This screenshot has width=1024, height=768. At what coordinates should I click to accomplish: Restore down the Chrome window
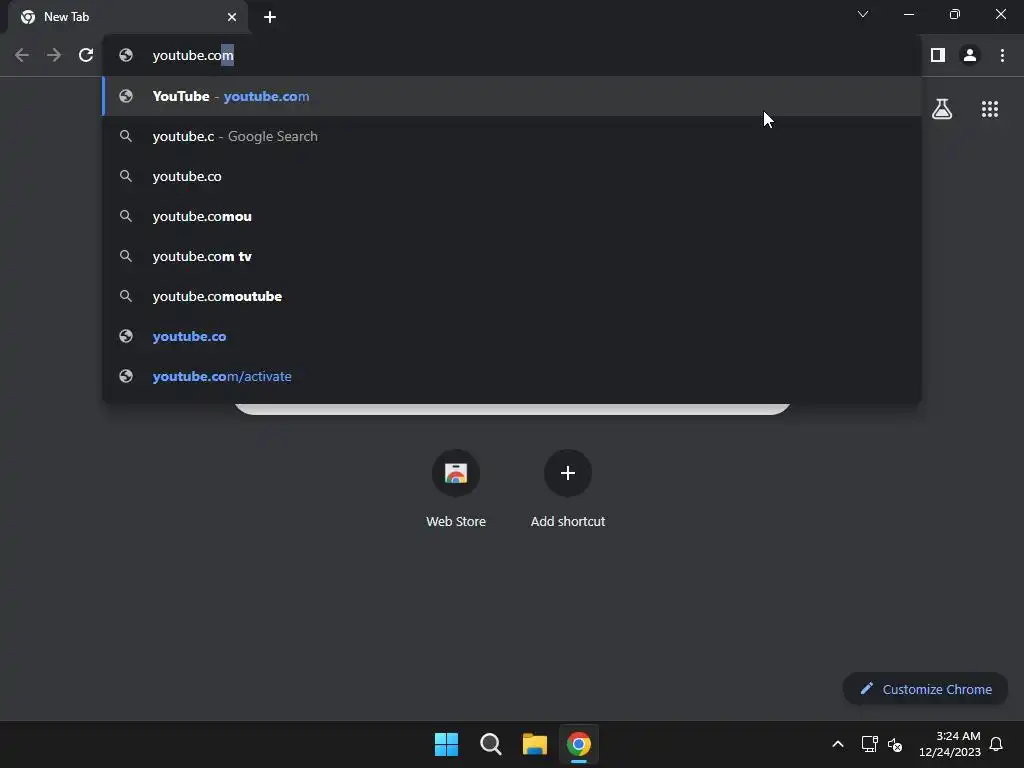point(955,14)
